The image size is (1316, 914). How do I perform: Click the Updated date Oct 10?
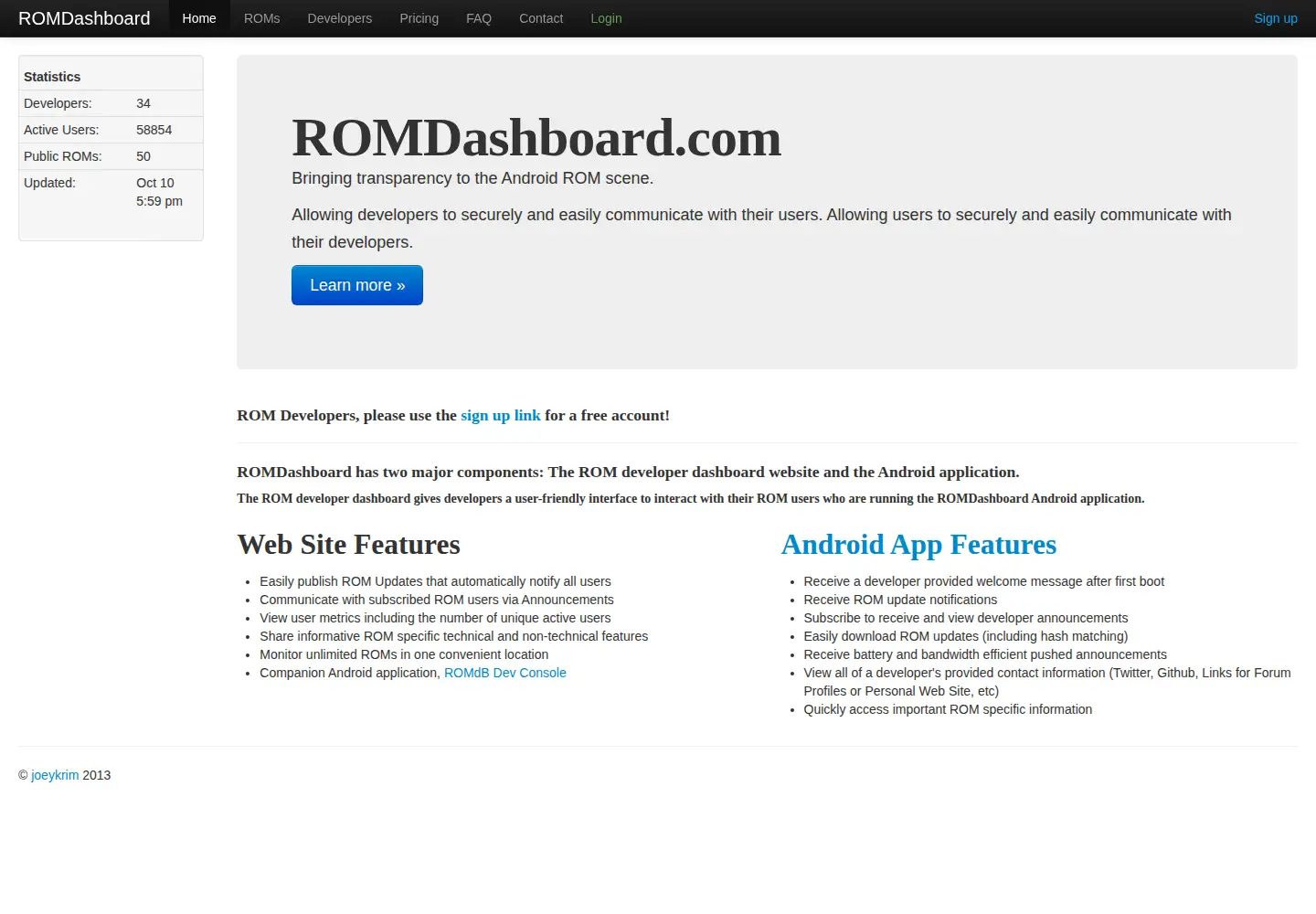tap(155, 183)
